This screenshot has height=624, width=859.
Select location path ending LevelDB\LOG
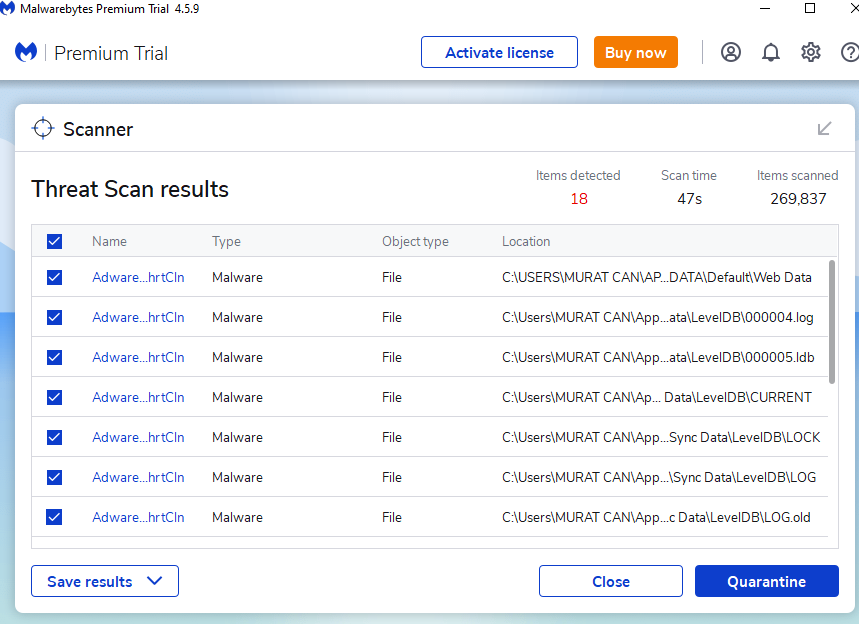659,477
